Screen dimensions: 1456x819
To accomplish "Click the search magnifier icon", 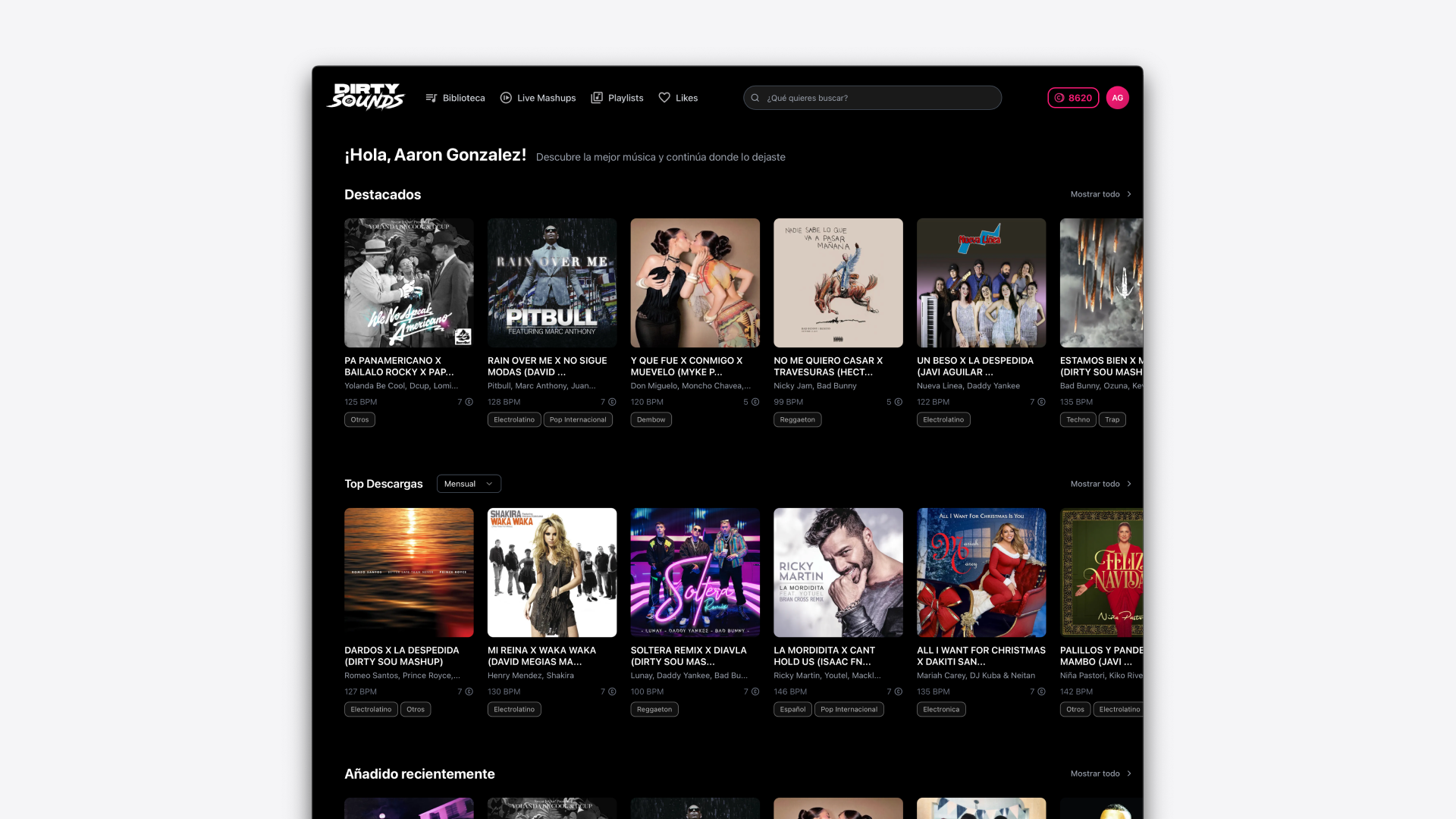I will point(755,98).
